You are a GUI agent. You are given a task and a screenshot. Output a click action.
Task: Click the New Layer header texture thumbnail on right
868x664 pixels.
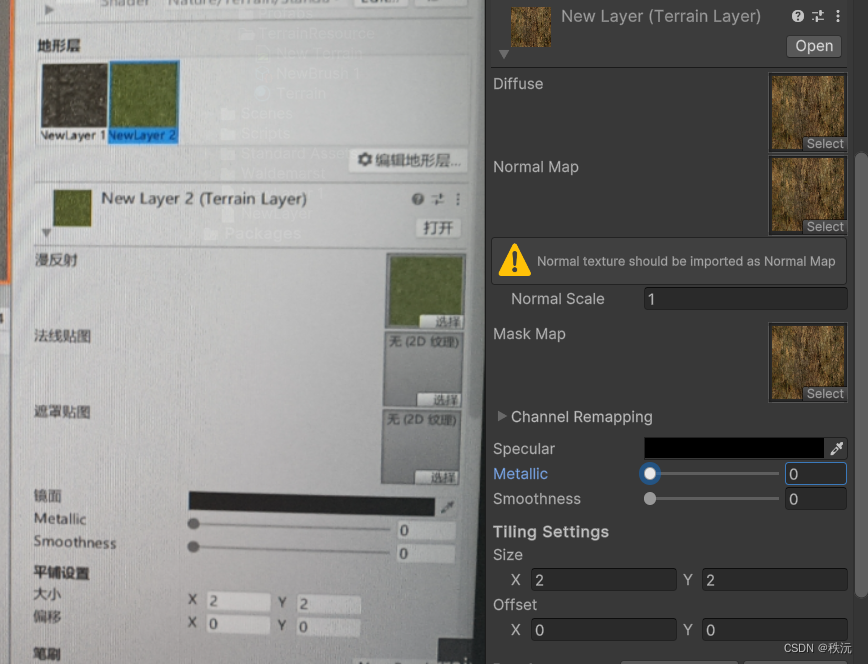[531, 27]
